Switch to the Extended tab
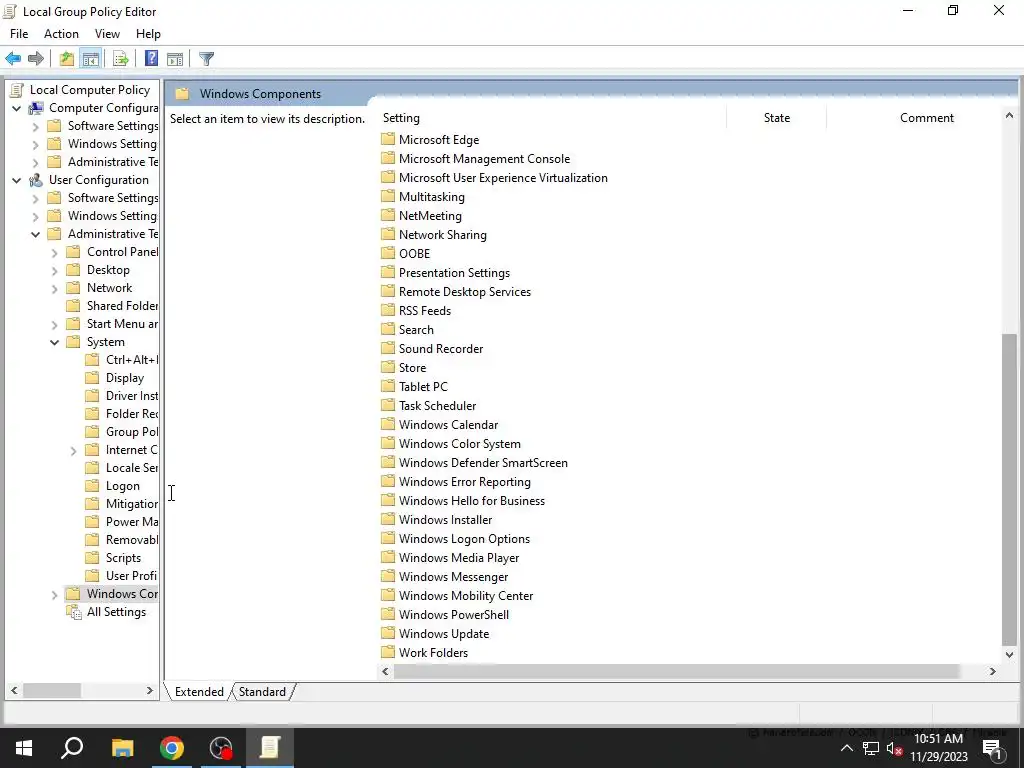The width and height of the screenshot is (1024, 768). pyautogui.click(x=199, y=692)
